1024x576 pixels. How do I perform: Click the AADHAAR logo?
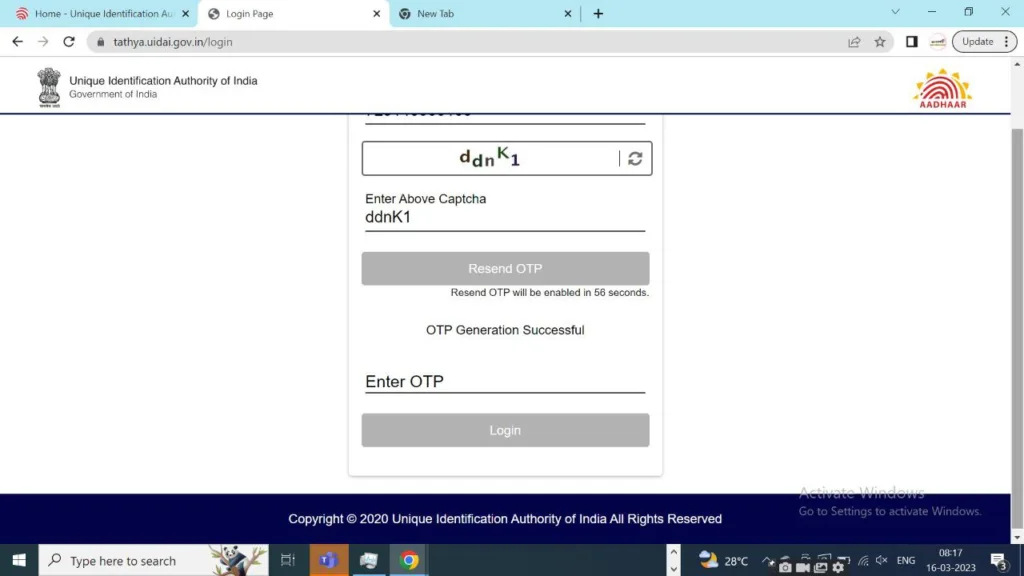[x=942, y=88]
